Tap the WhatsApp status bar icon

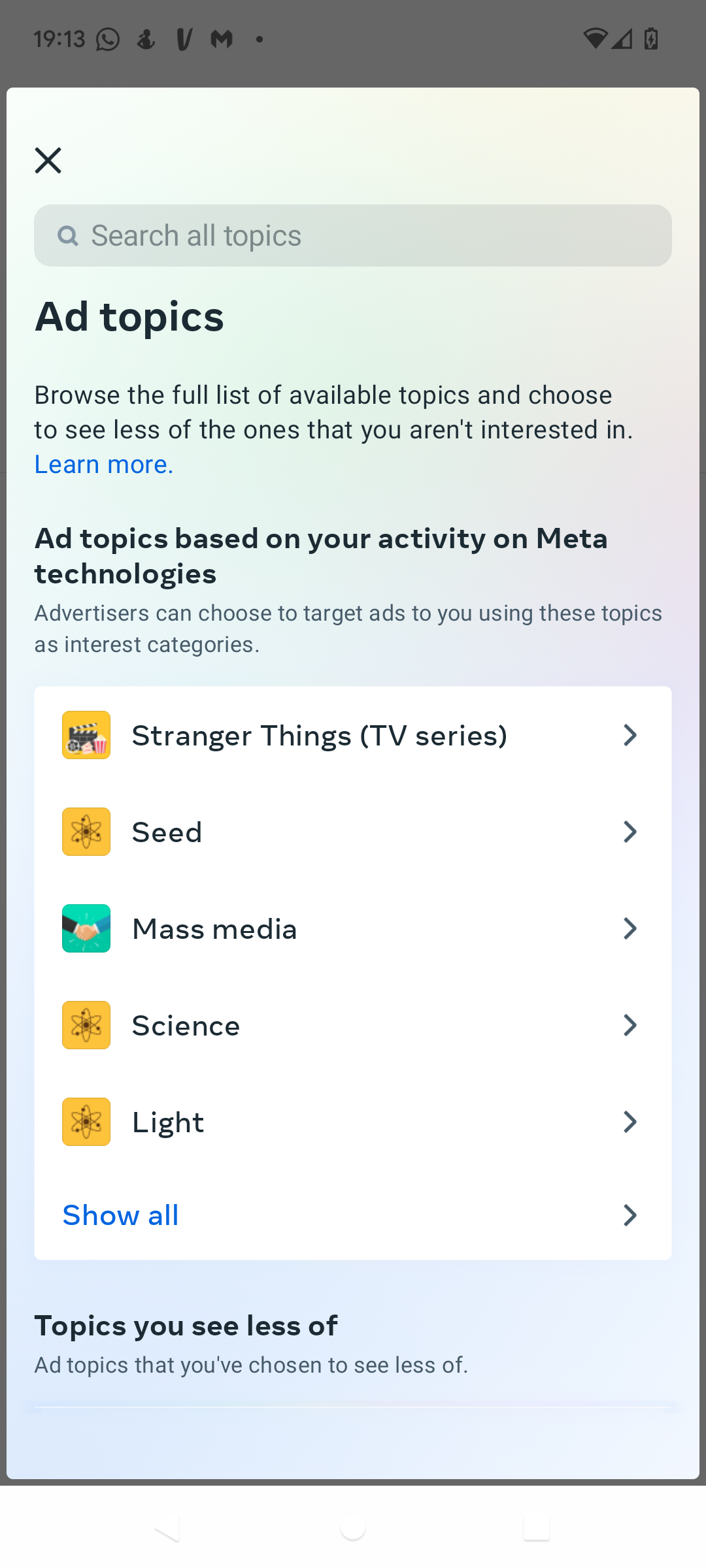pyautogui.click(x=108, y=40)
